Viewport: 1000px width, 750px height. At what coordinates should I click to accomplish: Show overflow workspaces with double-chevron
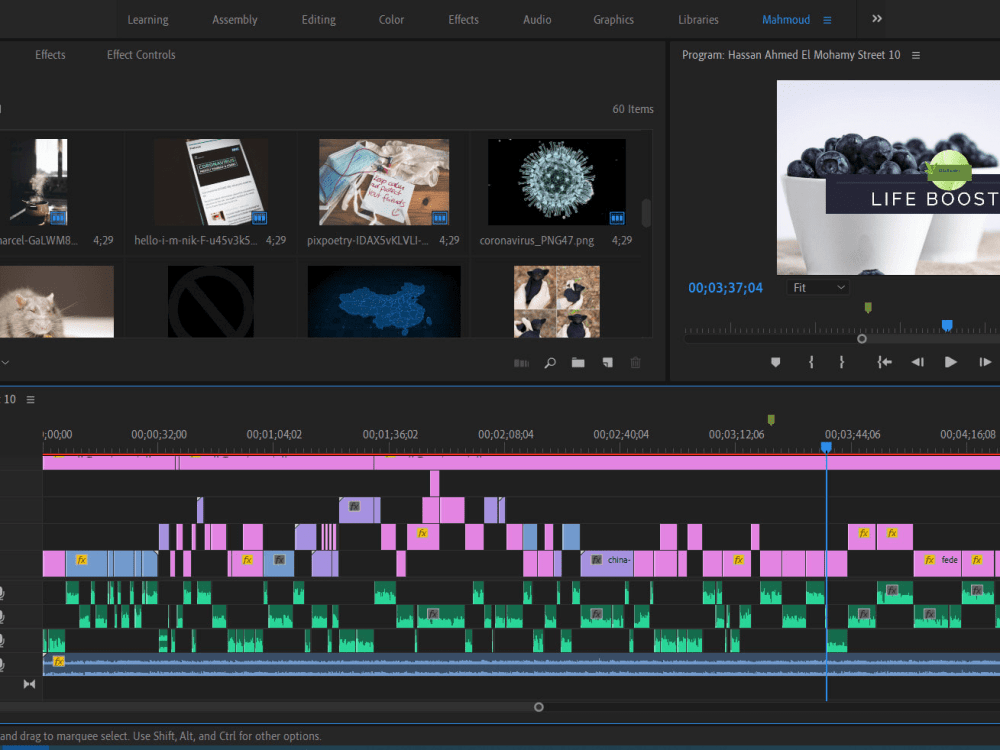[x=877, y=18]
